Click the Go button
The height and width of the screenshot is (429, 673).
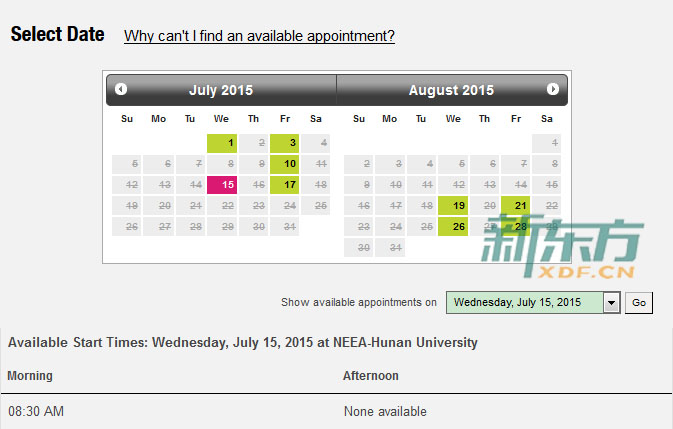coord(639,303)
